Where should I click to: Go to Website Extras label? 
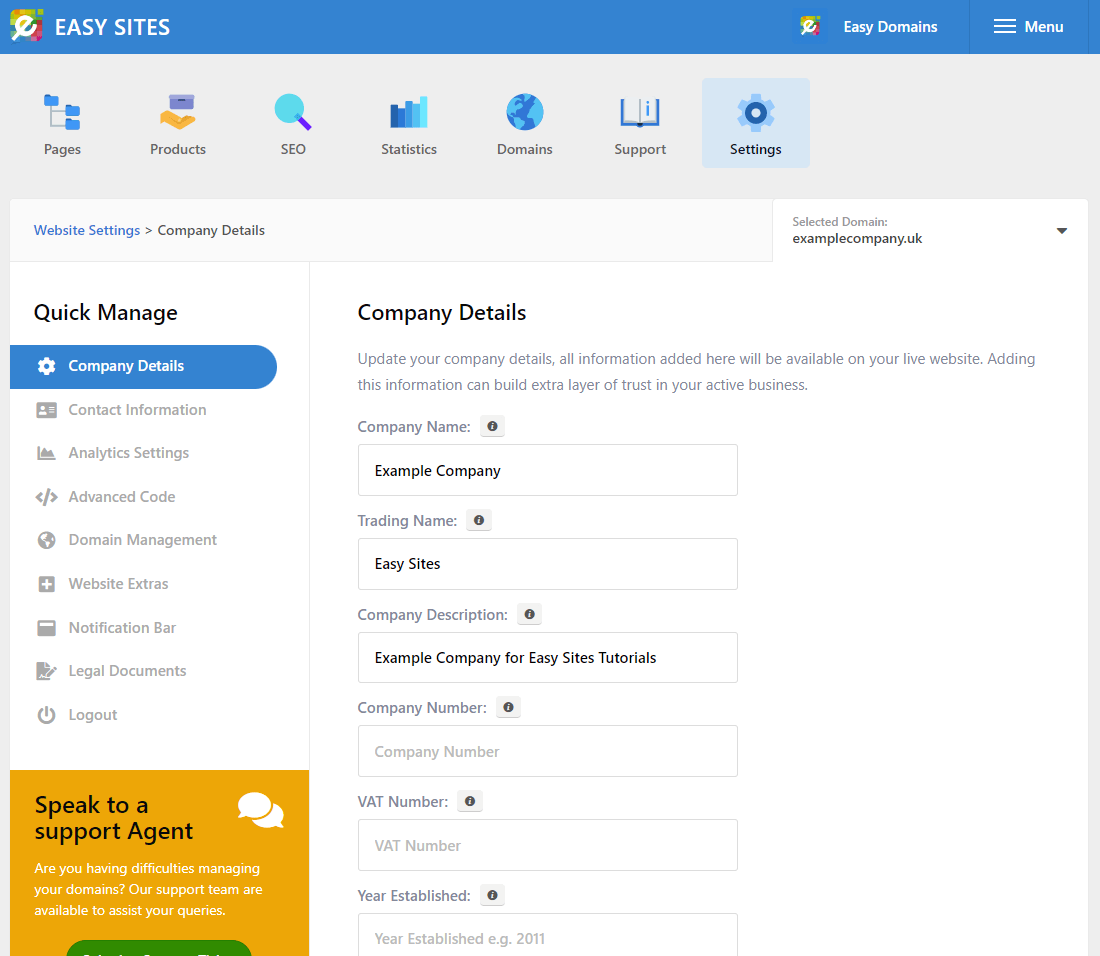[x=119, y=584]
